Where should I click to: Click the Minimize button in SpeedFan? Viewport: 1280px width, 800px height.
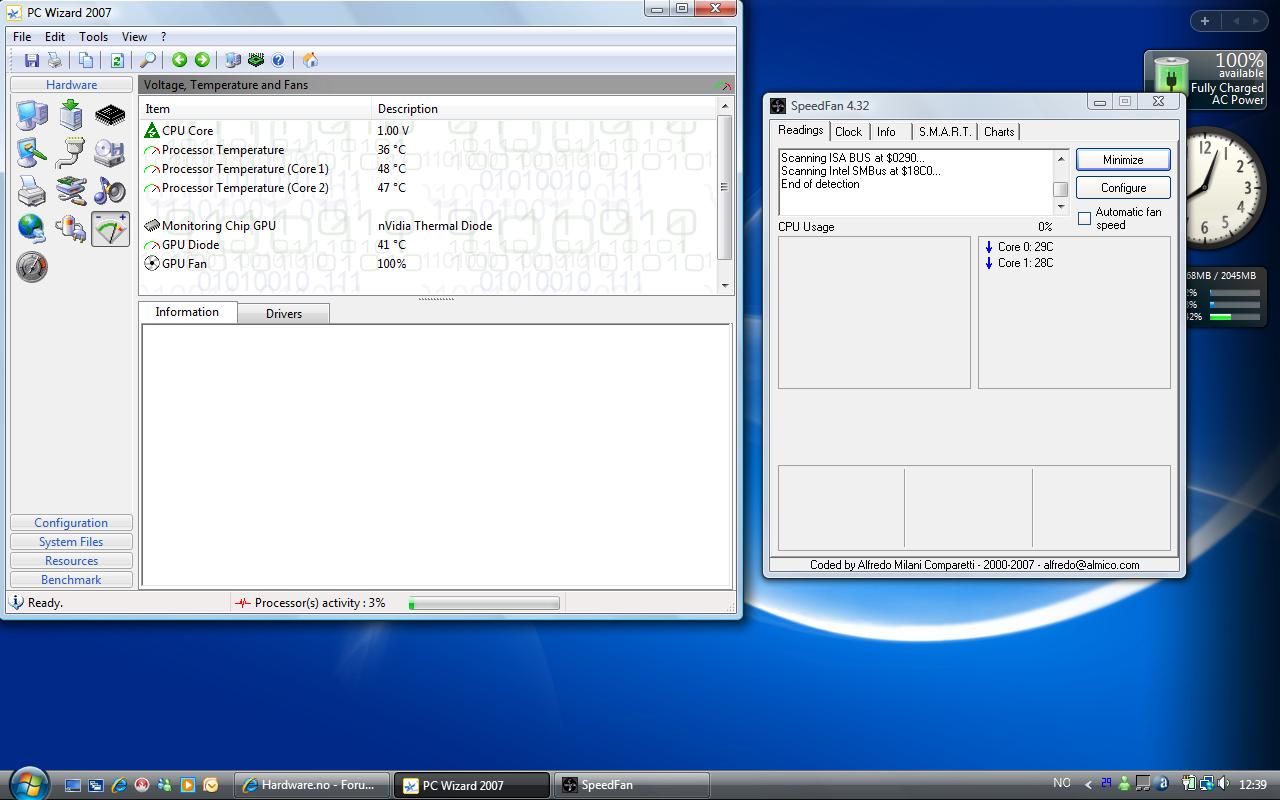pos(1123,160)
